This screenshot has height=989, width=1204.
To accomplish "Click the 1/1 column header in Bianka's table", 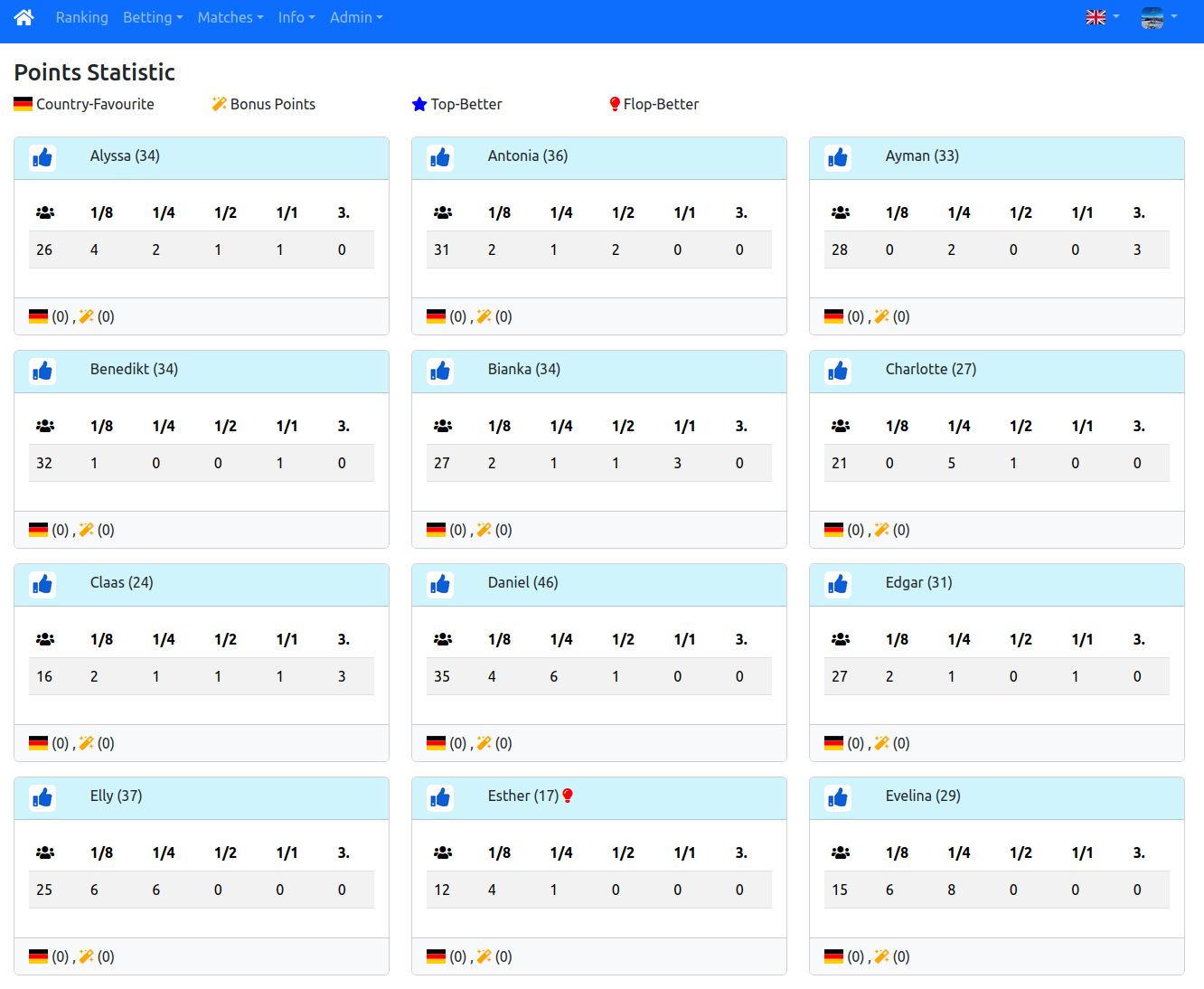I will pos(684,426).
